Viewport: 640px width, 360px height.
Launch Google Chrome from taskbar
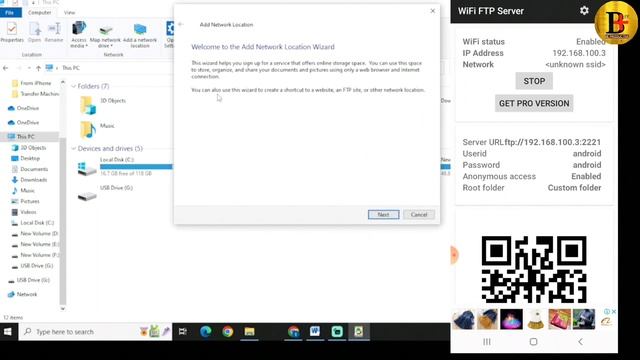tap(228, 332)
